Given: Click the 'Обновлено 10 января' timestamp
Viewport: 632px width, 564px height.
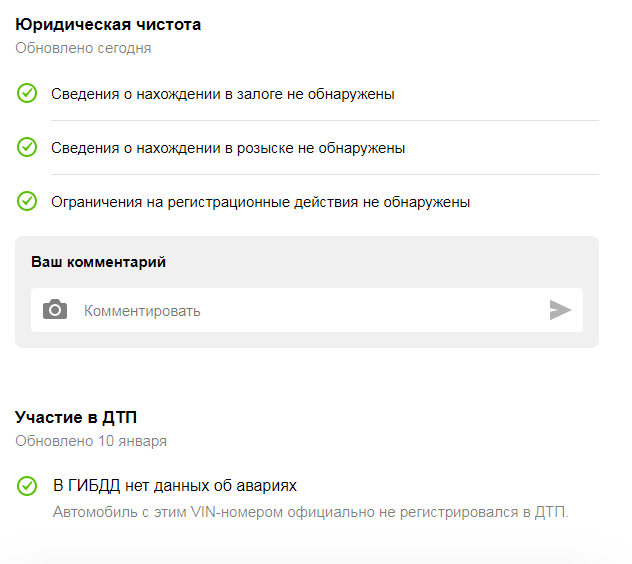Looking at the screenshot, I should pyautogui.click(x=91, y=440).
